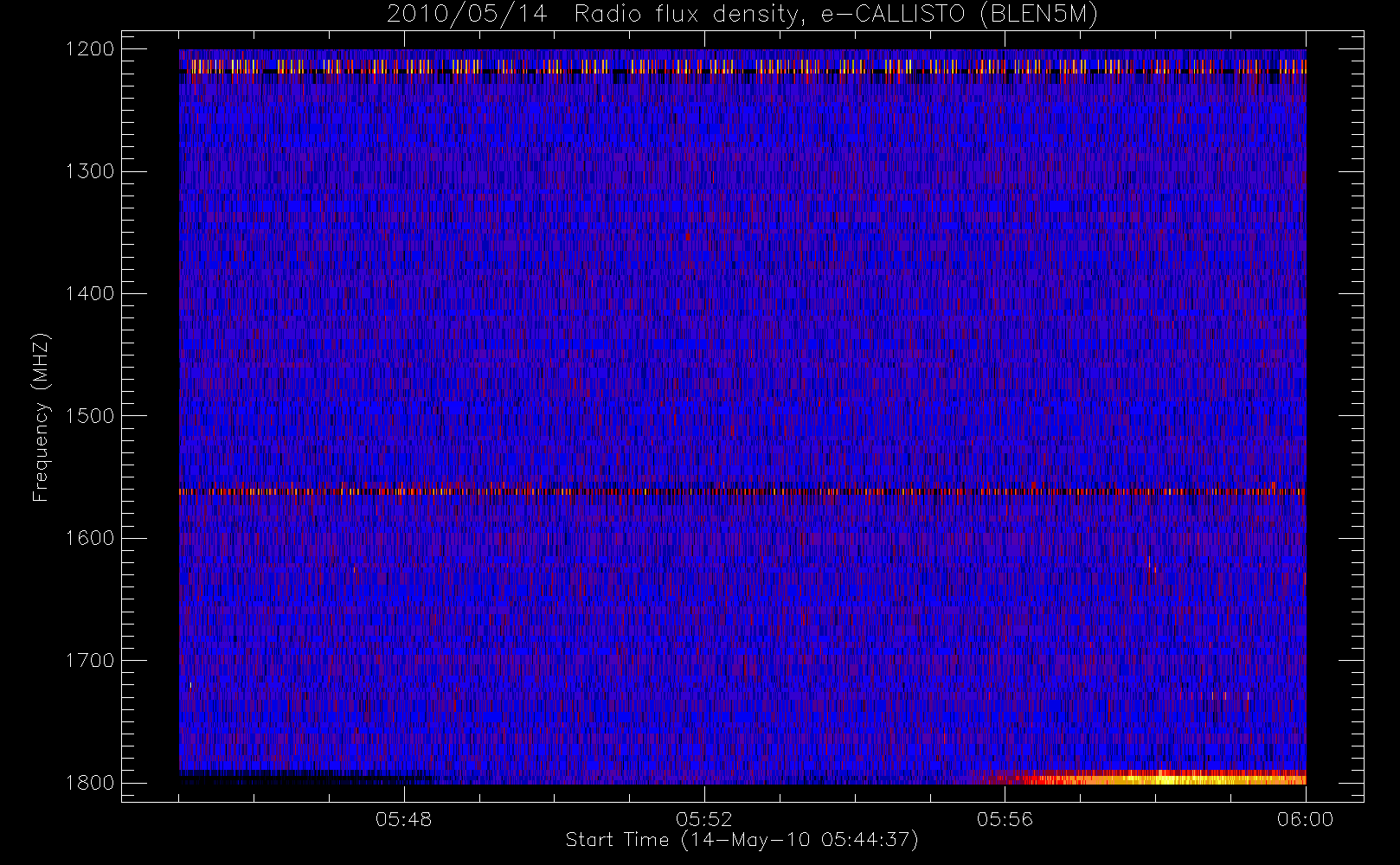
Task: Click the 'Frequency (MHZ)' y-axis title
Action: click(41, 417)
